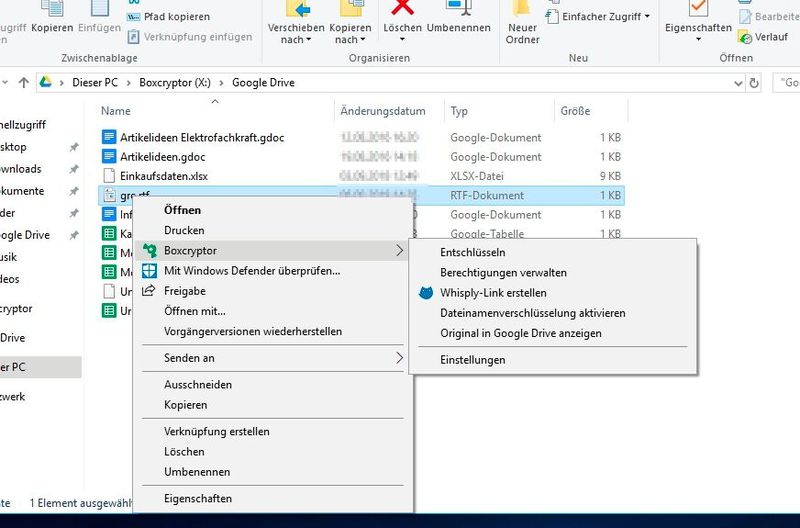The height and width of the screenshot is (528, 800).
Task: Choose Öffnen from the context menu
Action: click(x=182, y=210)
